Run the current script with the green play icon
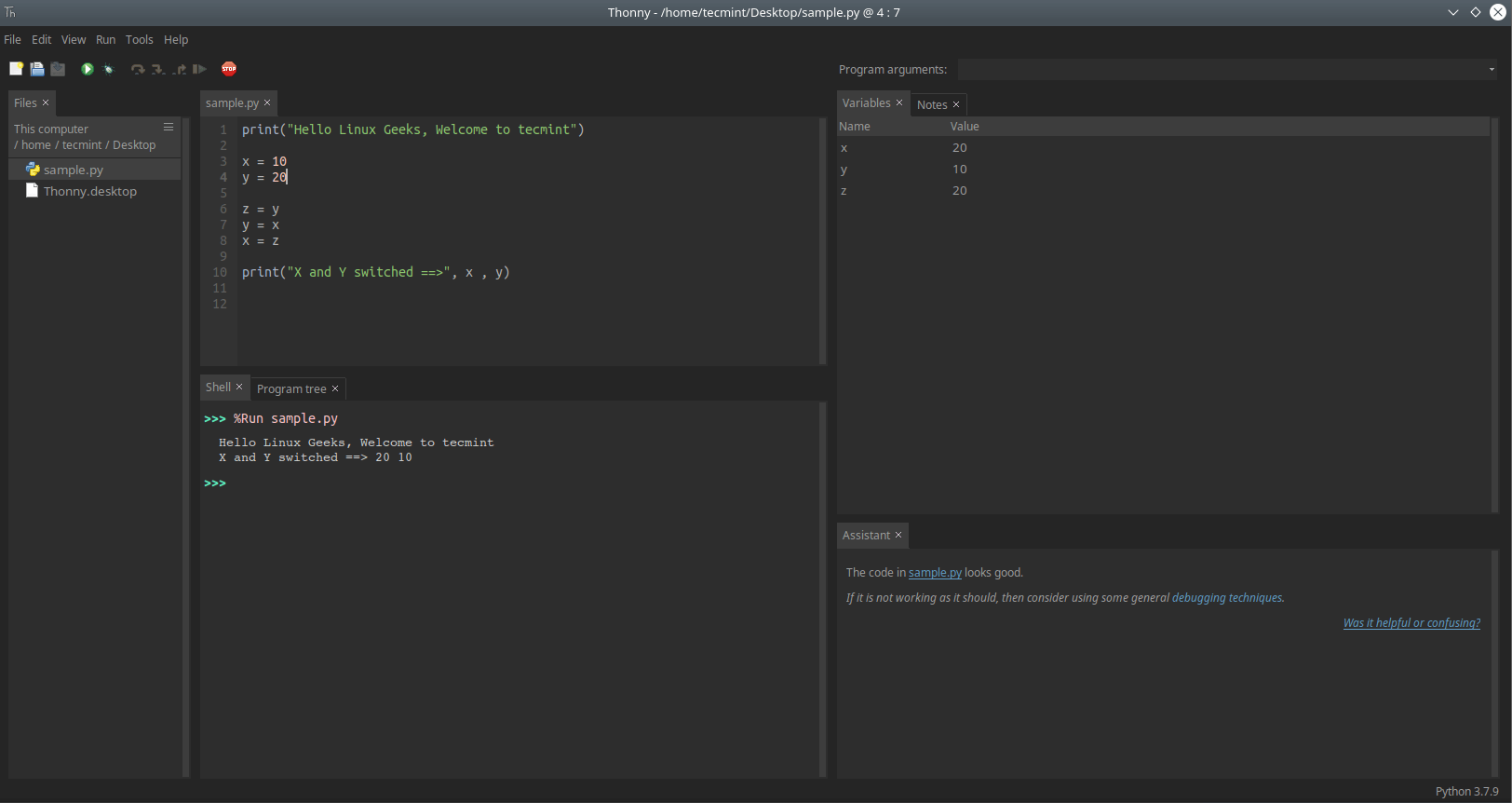Screen dimensions: 1512x803 87,69
